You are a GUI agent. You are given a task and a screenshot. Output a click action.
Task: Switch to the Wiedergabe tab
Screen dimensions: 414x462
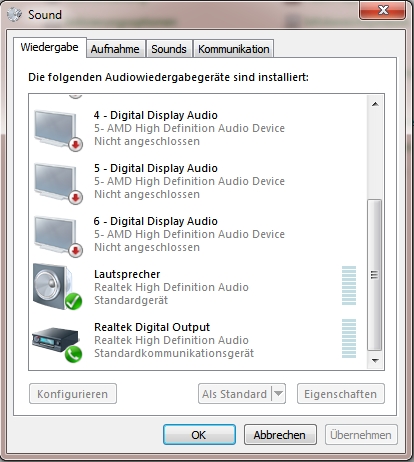50,47
